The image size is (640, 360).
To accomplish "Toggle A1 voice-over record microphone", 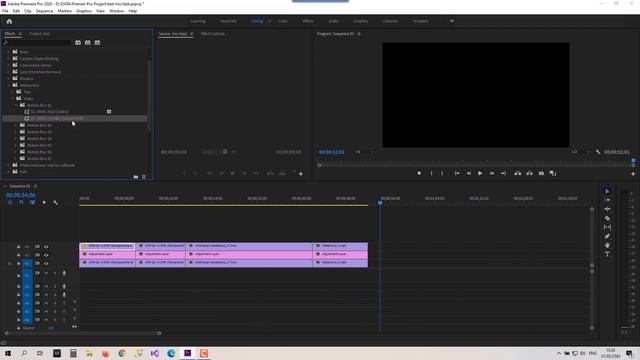I will coord(64,273).
